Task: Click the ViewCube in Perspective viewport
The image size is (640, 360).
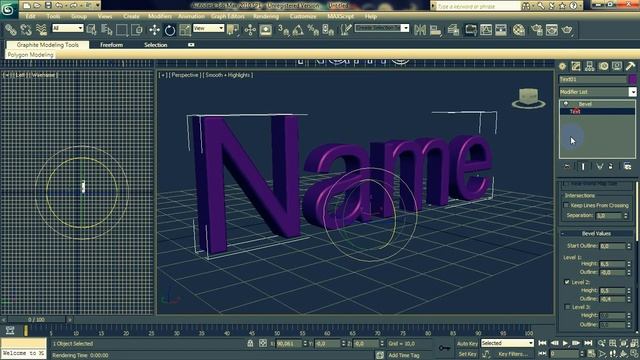Action: (x=529, y=98)
